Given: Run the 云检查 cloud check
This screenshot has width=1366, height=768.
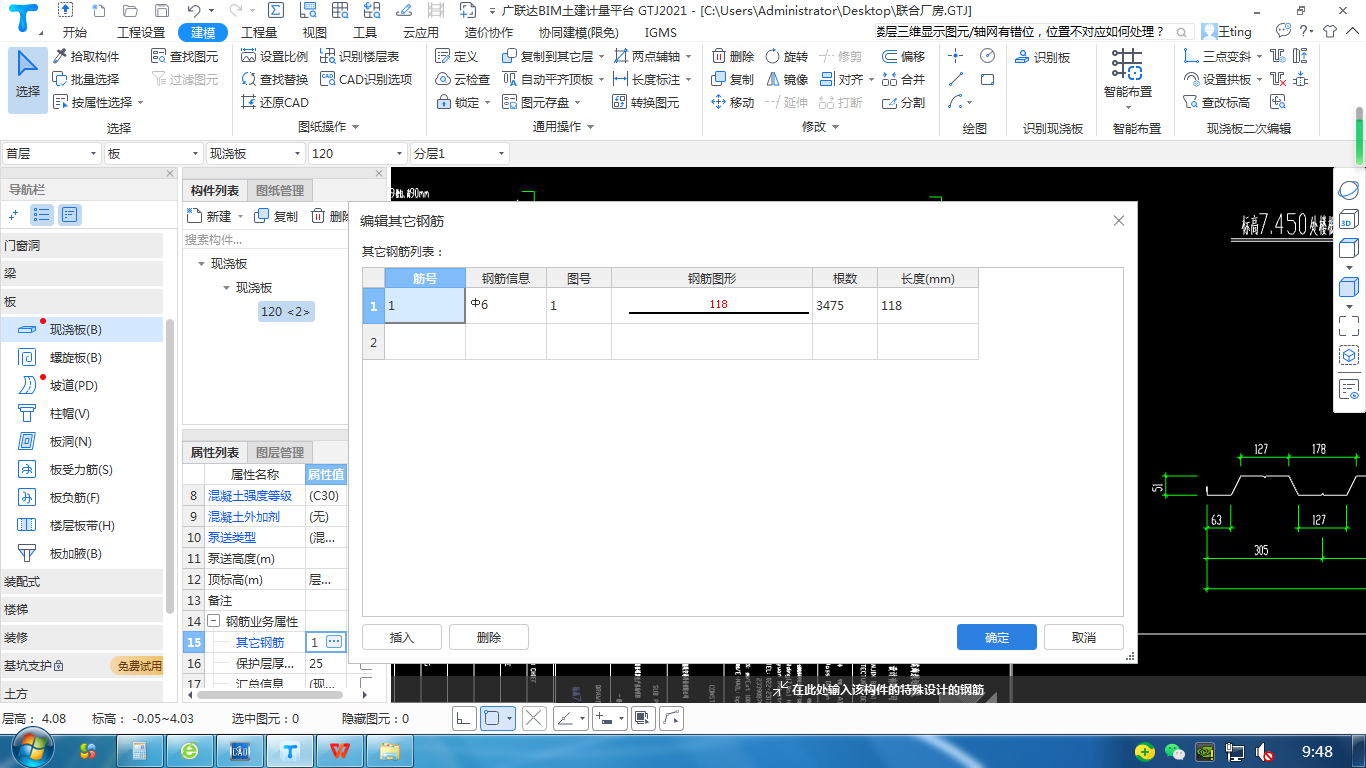Looking at the screenshot, I should [463, 79].
